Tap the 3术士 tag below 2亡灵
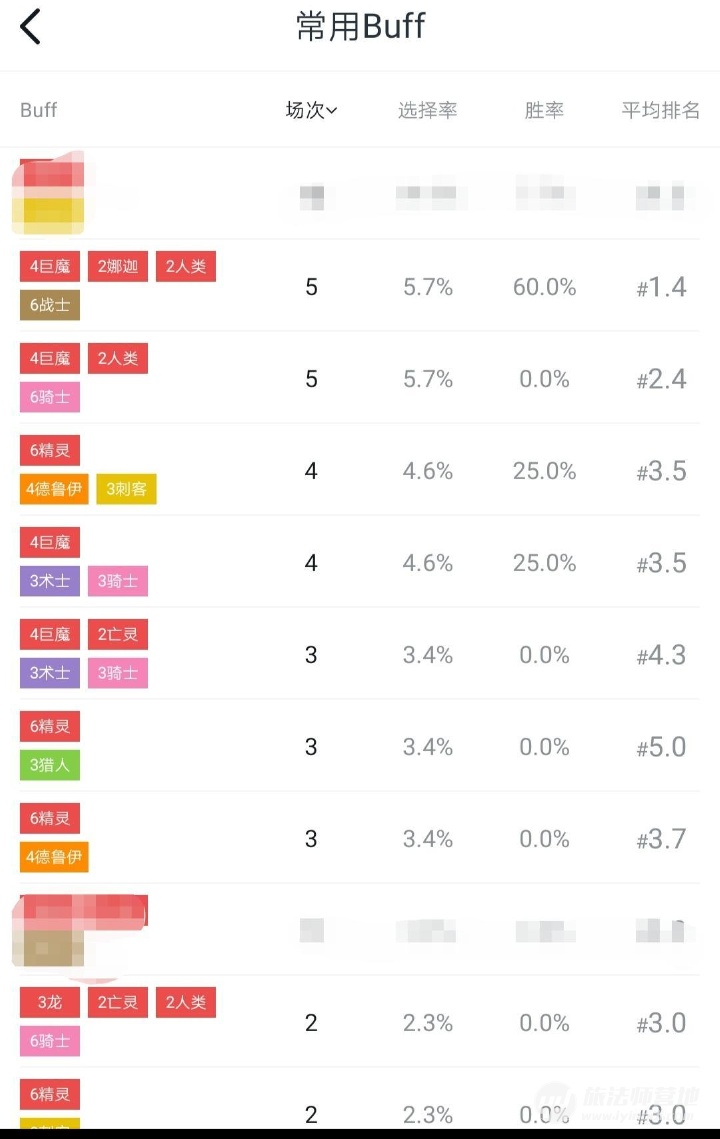 click(50, 673)
